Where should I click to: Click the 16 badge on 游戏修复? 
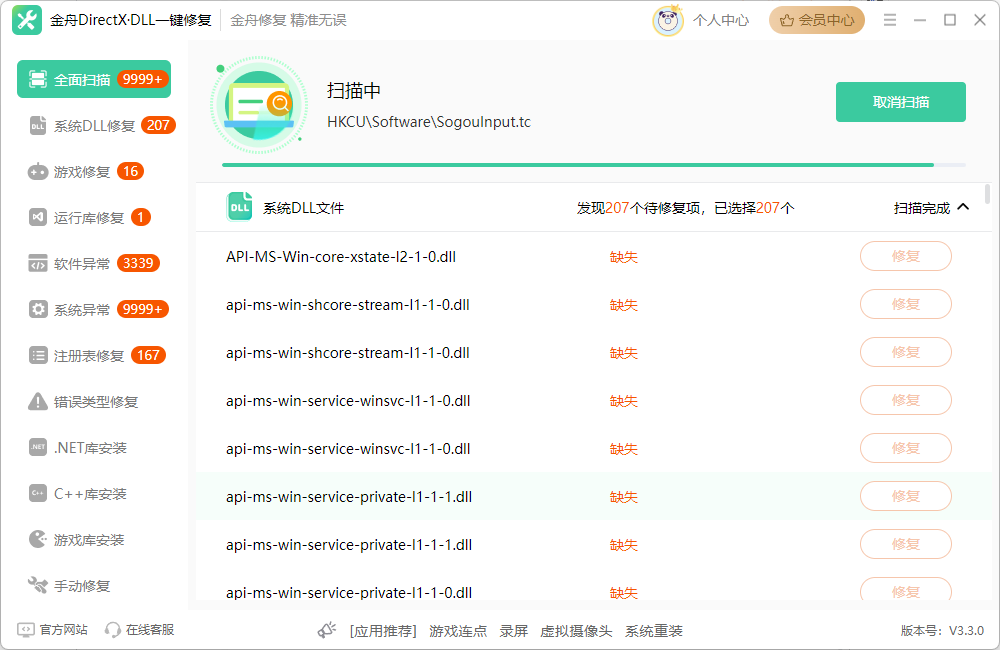(131, 171)
